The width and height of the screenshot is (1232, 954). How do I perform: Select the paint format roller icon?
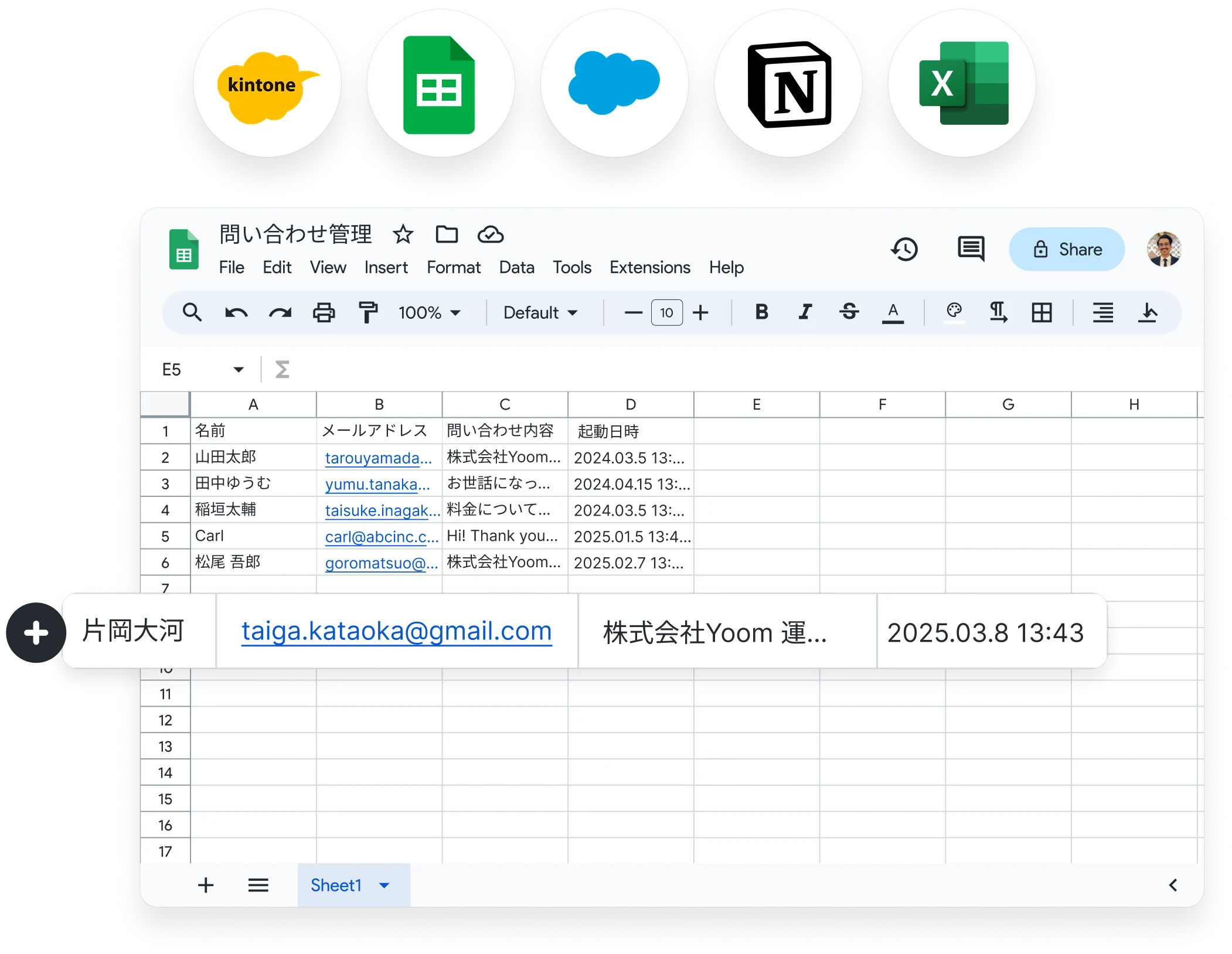click(x=367, y=312)
